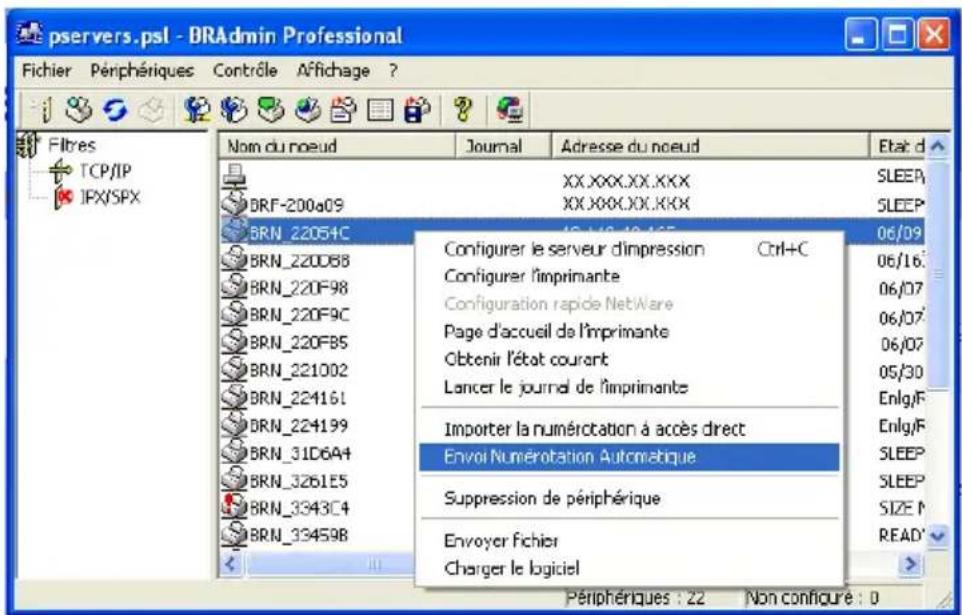The width and height of the screenshot is (962, 615).
Task: Click the greyed-out printer toolbar icon
Action: (150, 110)
